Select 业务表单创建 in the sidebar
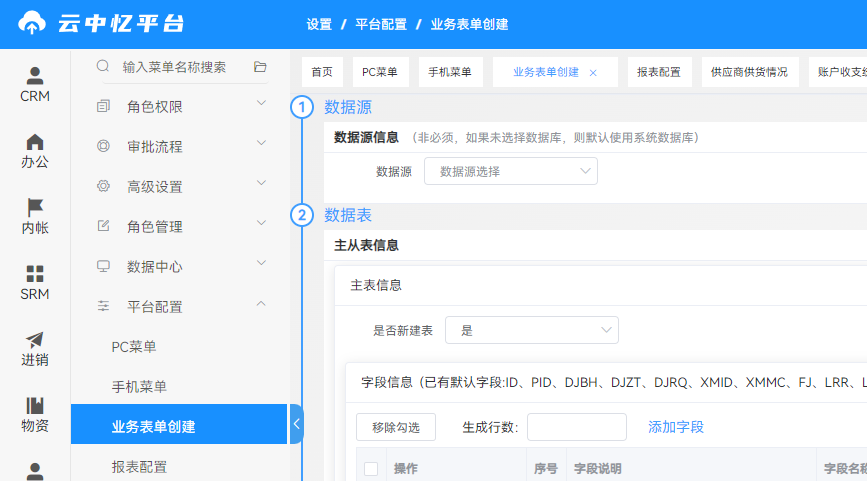This screenshot has width=867, height=481. click(x=179, y=424)
